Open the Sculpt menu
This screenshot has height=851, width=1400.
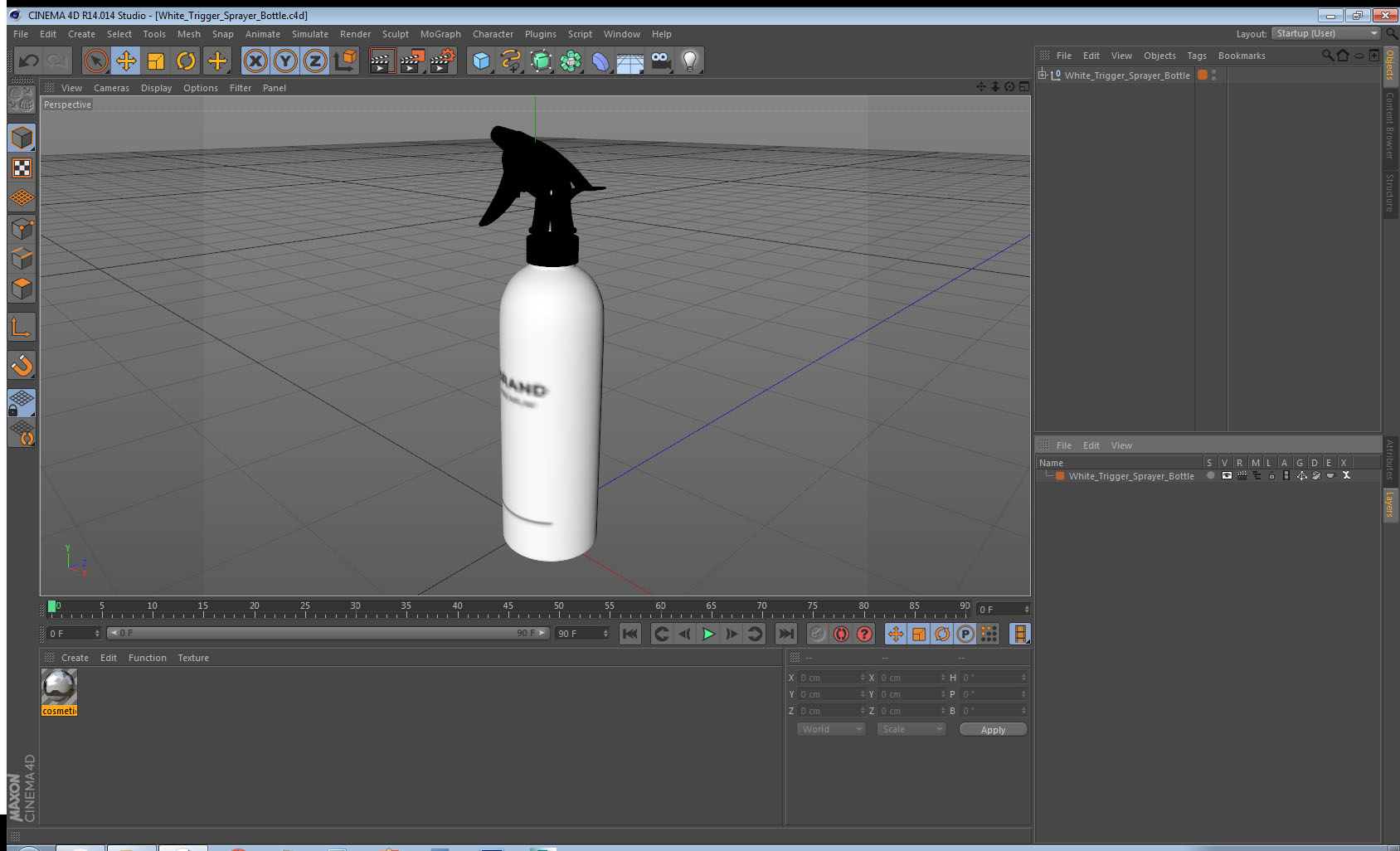tap(396, 34)
